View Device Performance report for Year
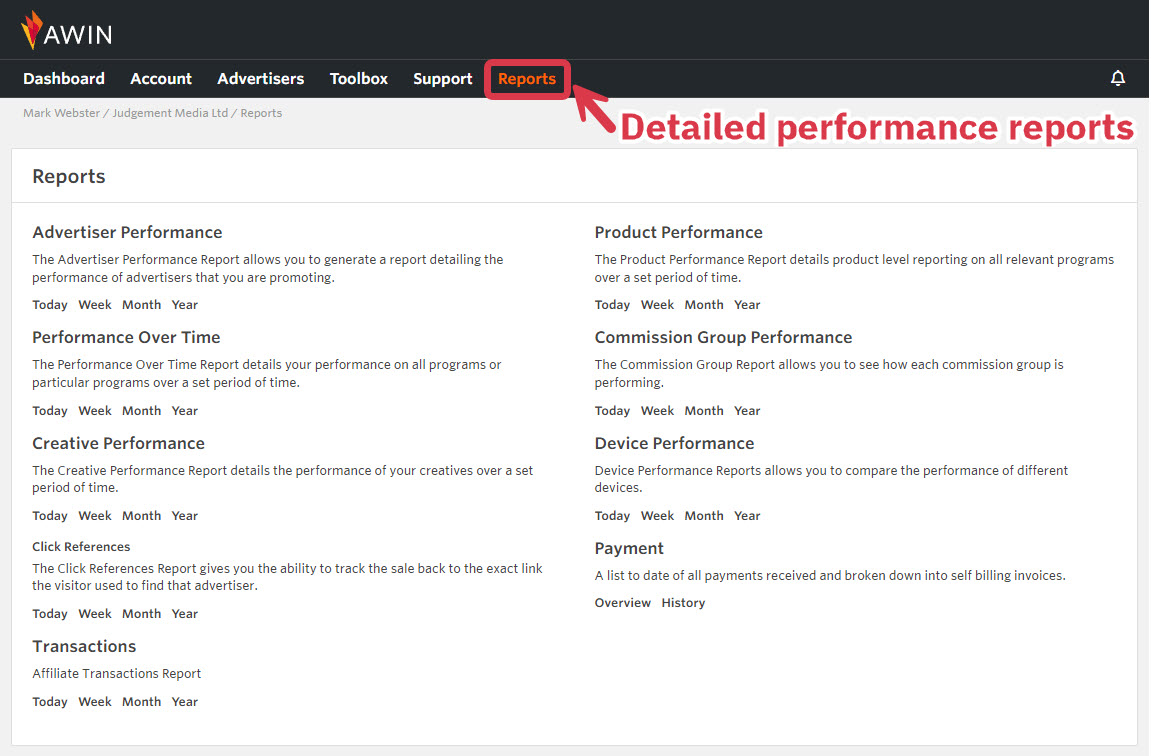The height and width of the screenshot is (756, 1151). [747, 516]
